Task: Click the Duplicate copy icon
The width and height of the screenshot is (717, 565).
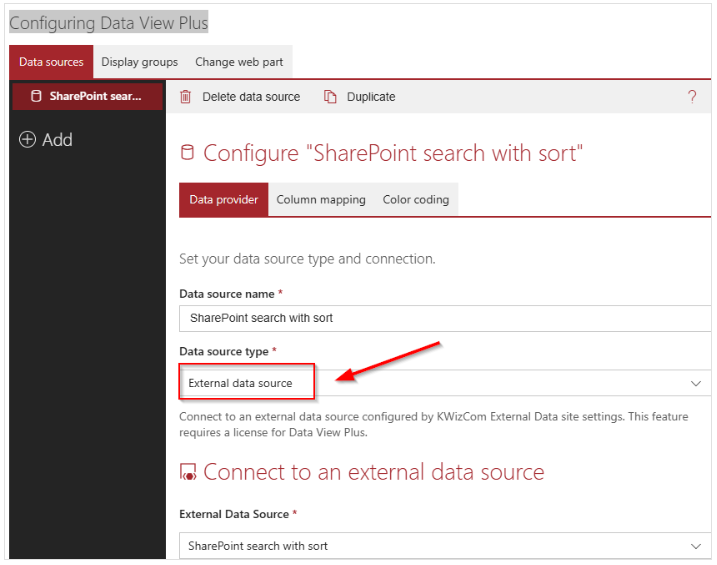Action: pyautogui.click(x=330, y=97)
